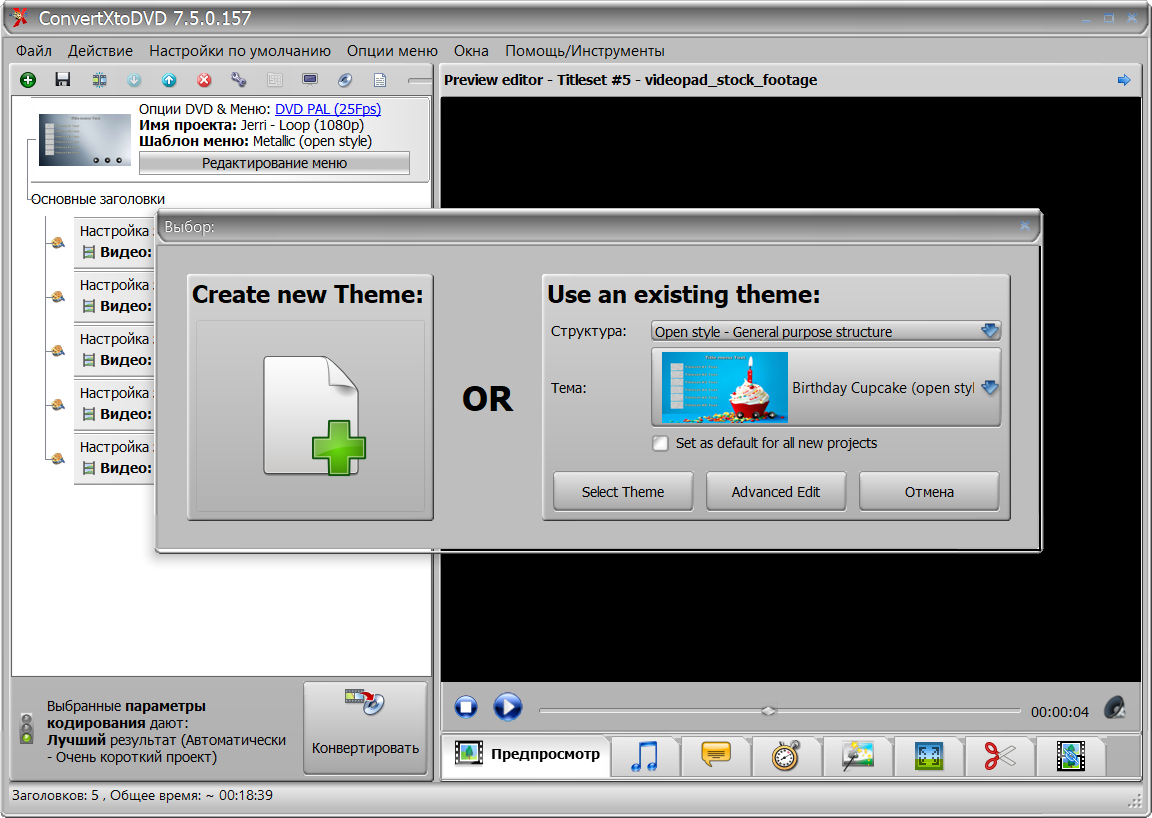
Task: Move the preview seek slider handle
Action: click(x=768, y=711)
